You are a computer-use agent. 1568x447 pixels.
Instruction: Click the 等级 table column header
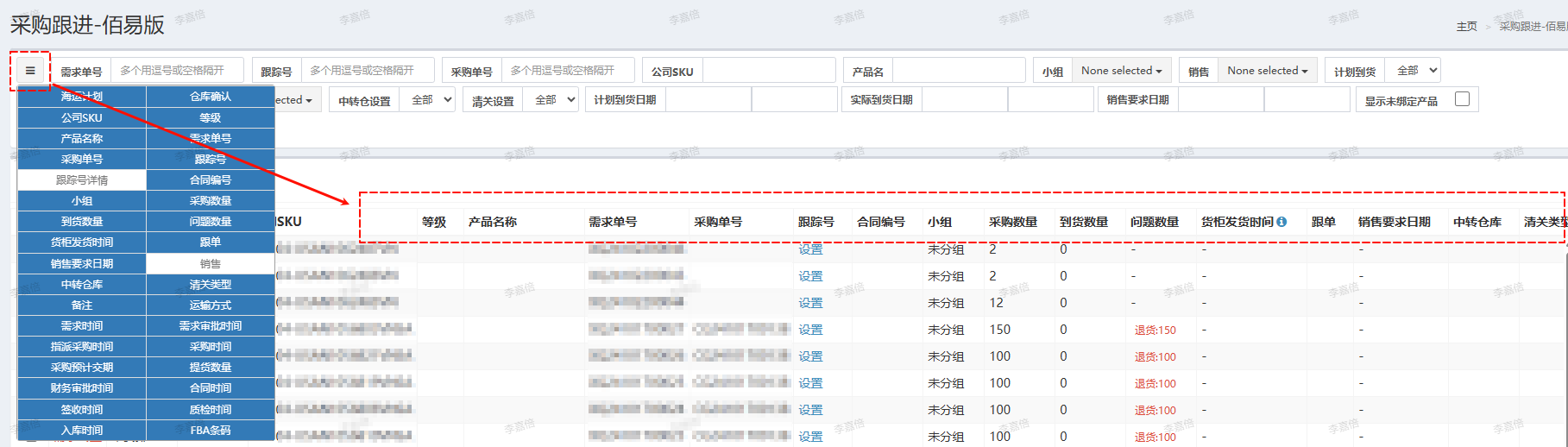[x=434, y=222]
